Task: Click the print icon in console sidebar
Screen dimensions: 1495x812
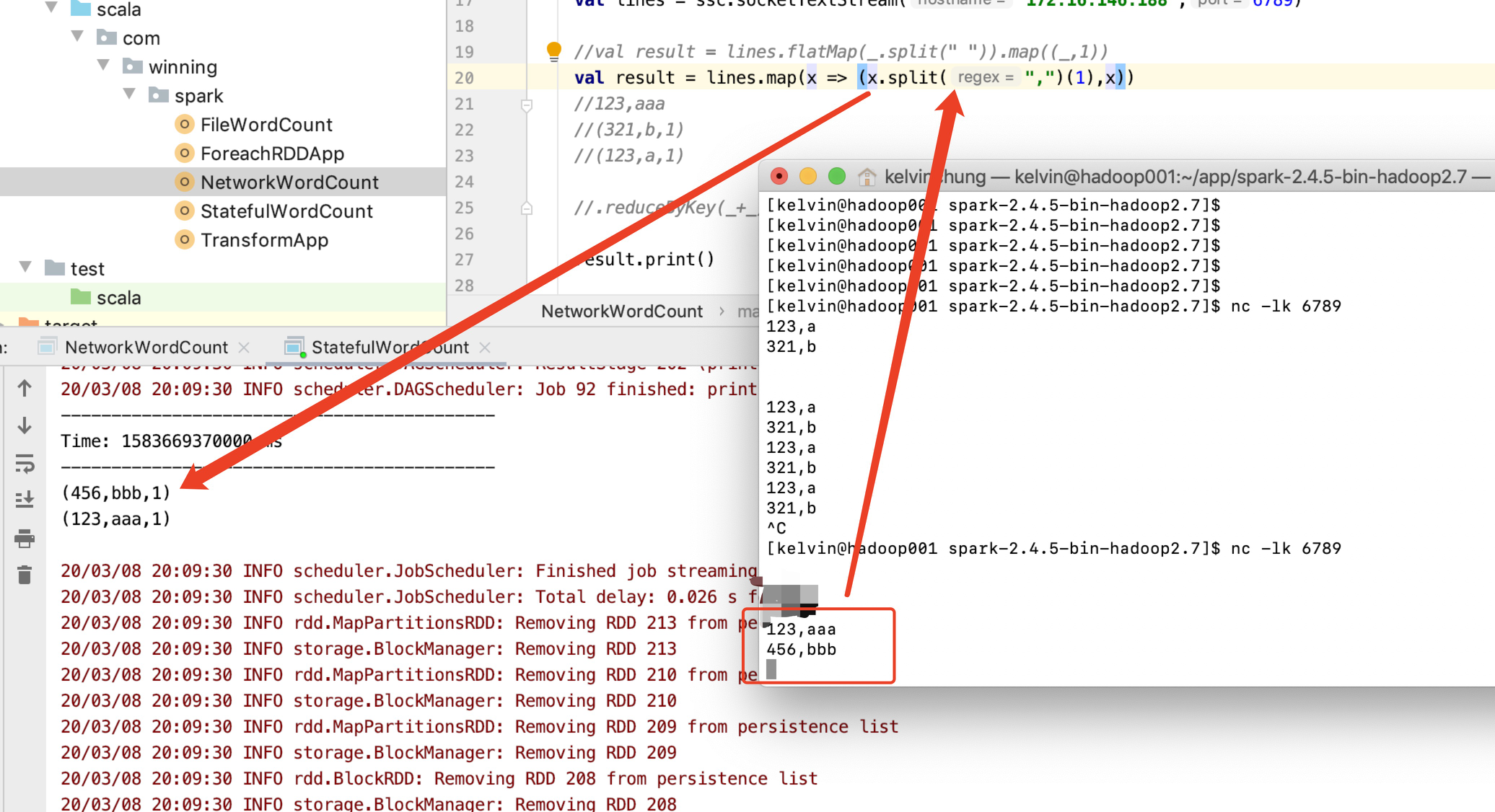Action: (x=25, y=538)
